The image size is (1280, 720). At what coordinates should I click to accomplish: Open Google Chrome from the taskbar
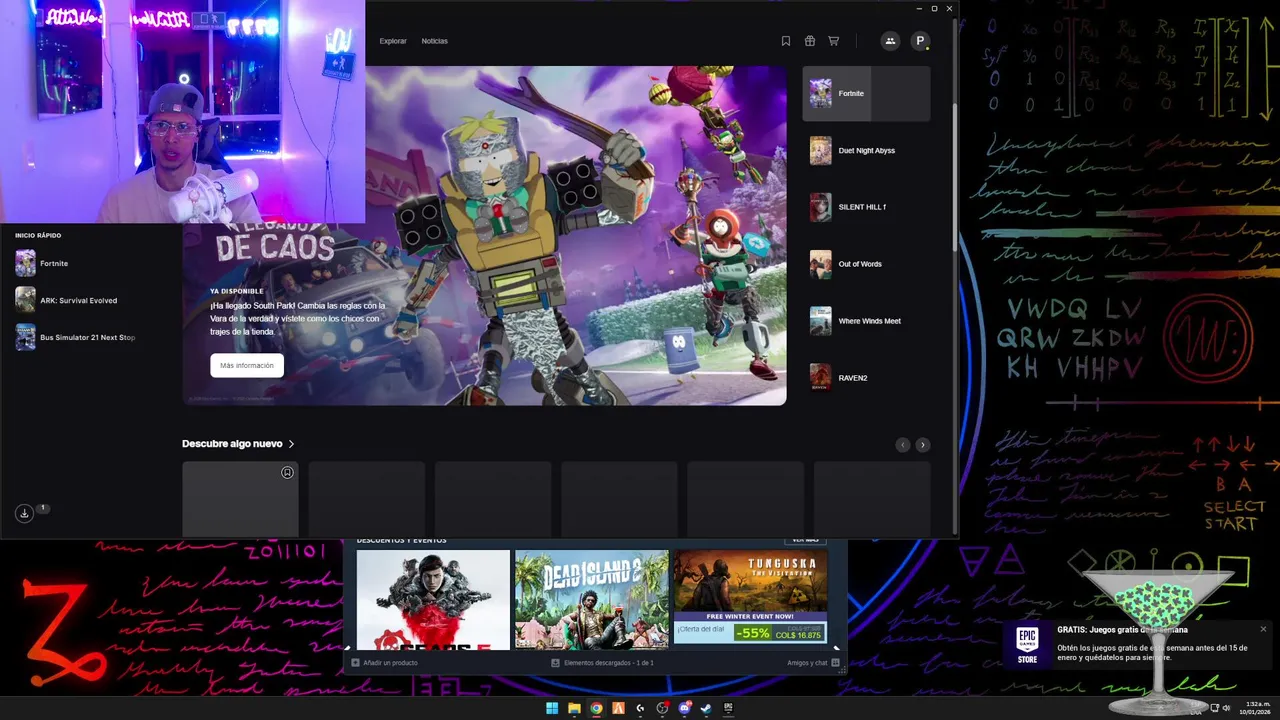pos(596,709)
